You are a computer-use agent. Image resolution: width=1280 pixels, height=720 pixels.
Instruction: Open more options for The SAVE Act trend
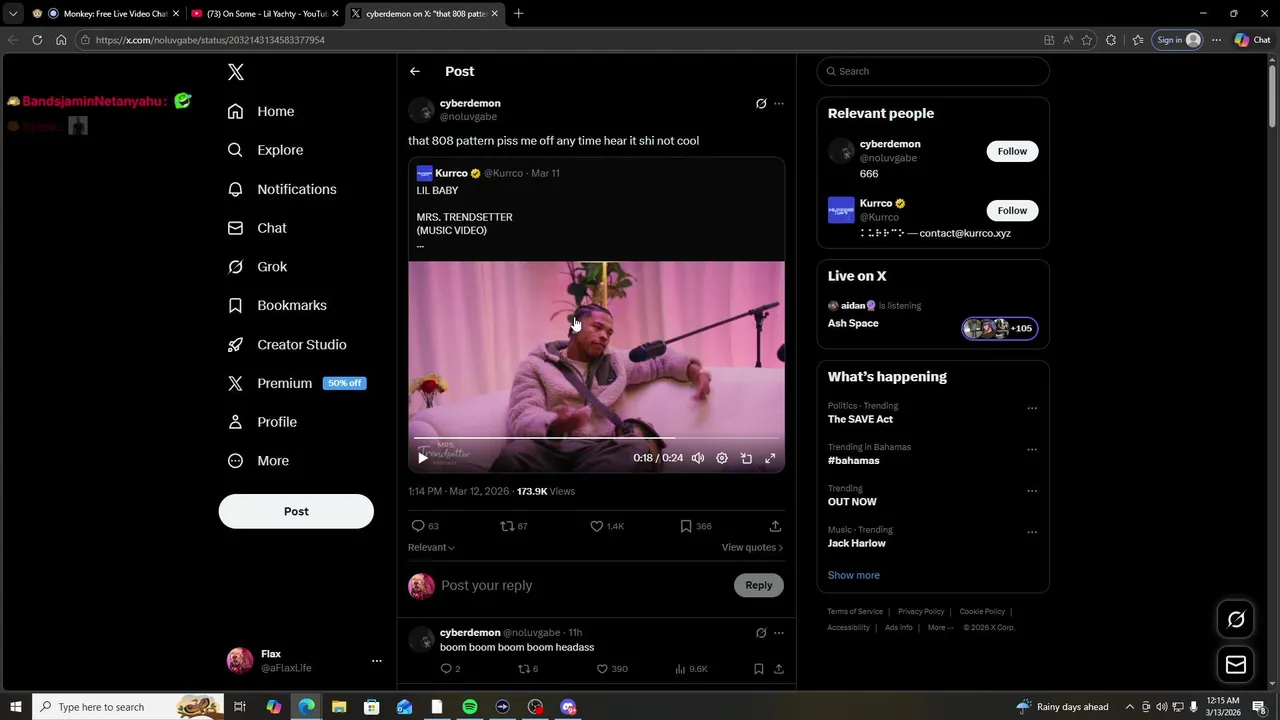click(1032, 408)
